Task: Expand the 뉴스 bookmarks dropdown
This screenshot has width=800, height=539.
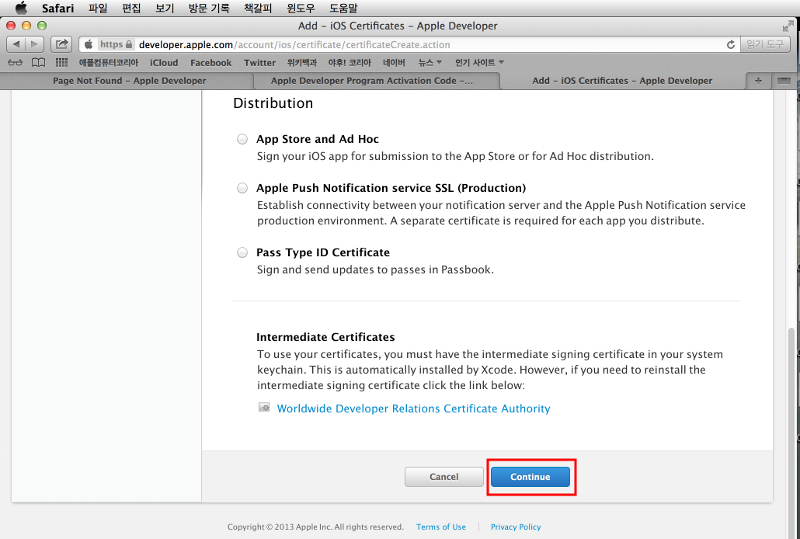Action: coord(430,62)
